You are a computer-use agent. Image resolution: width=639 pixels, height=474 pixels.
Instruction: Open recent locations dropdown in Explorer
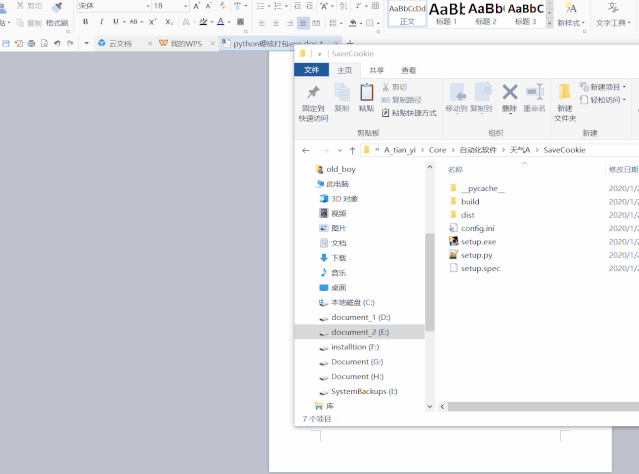[339, 150]
